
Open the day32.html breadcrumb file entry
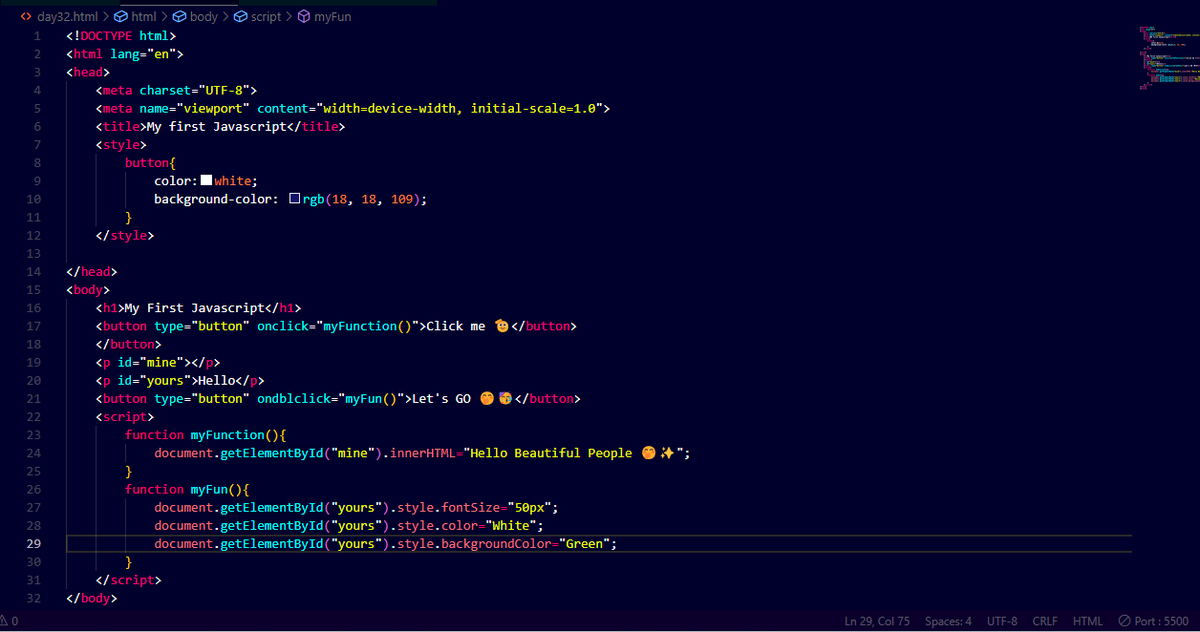[x=59, y=16]
